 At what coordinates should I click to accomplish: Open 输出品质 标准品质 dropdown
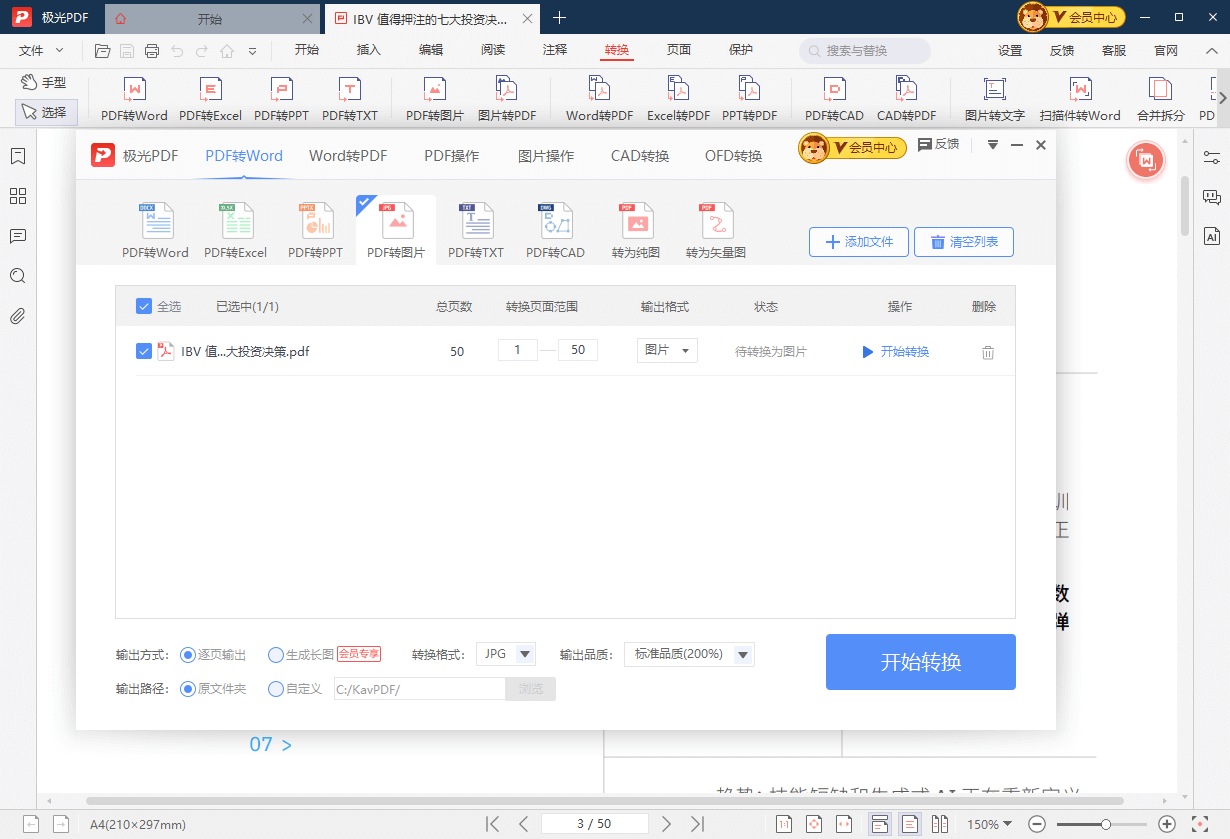(689, 654)
